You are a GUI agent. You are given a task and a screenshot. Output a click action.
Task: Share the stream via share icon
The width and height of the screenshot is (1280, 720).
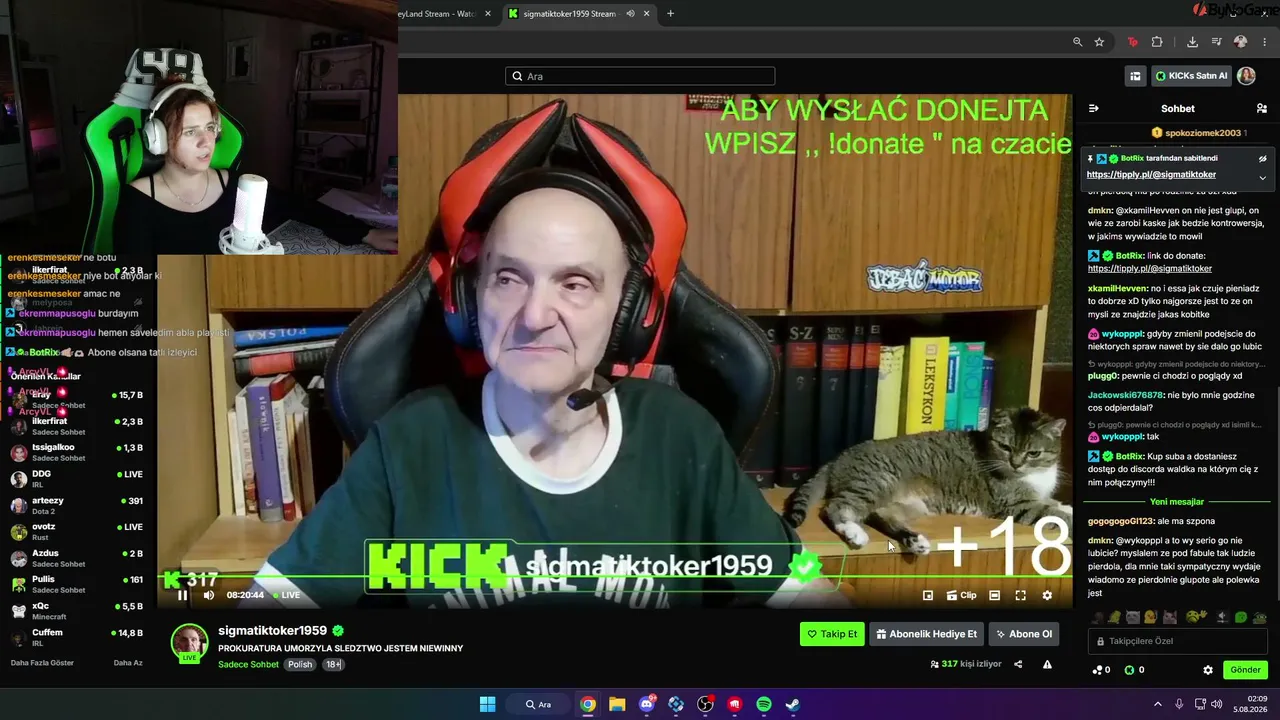click(1018, 664)
